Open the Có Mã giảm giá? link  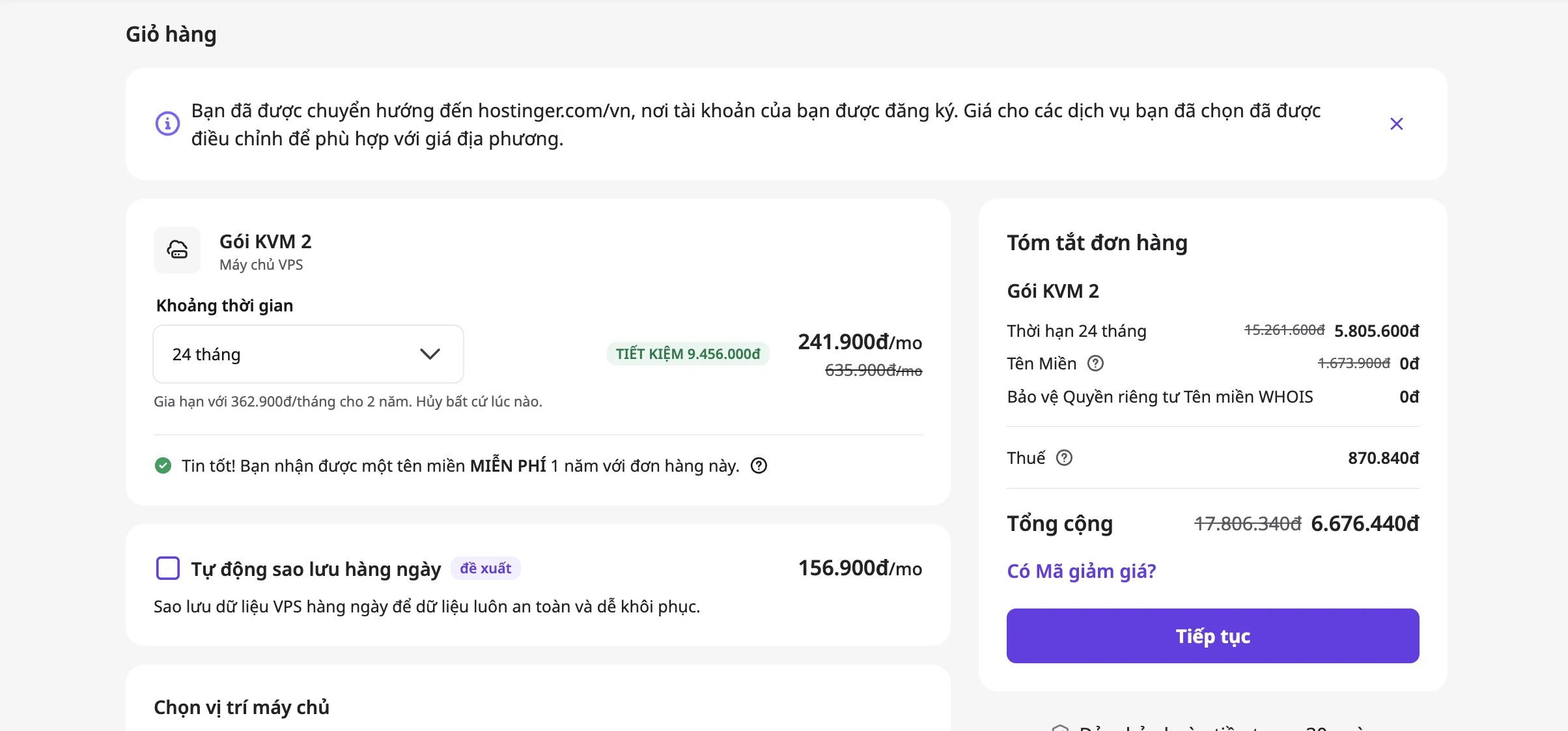(1082, 571)
